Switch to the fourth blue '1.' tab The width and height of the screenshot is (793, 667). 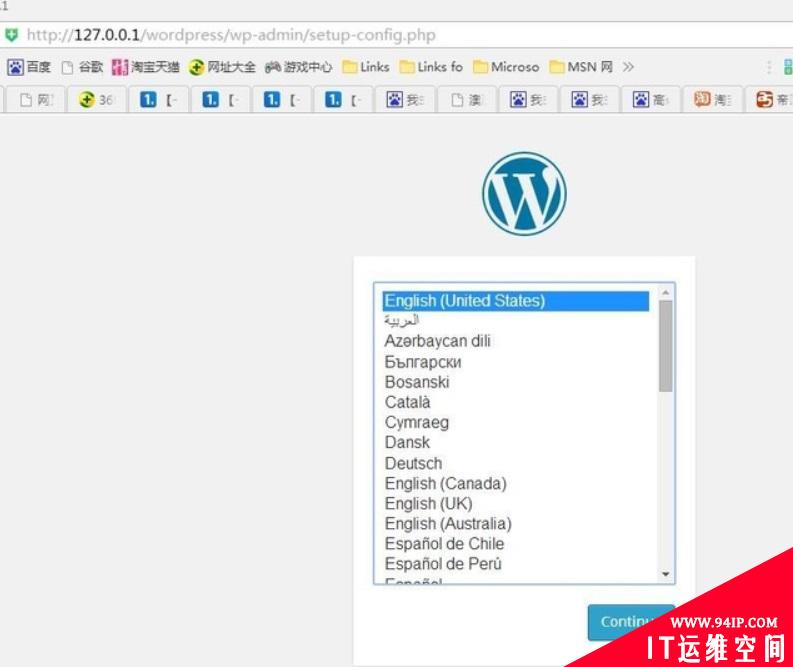click(x=343, y=100)
